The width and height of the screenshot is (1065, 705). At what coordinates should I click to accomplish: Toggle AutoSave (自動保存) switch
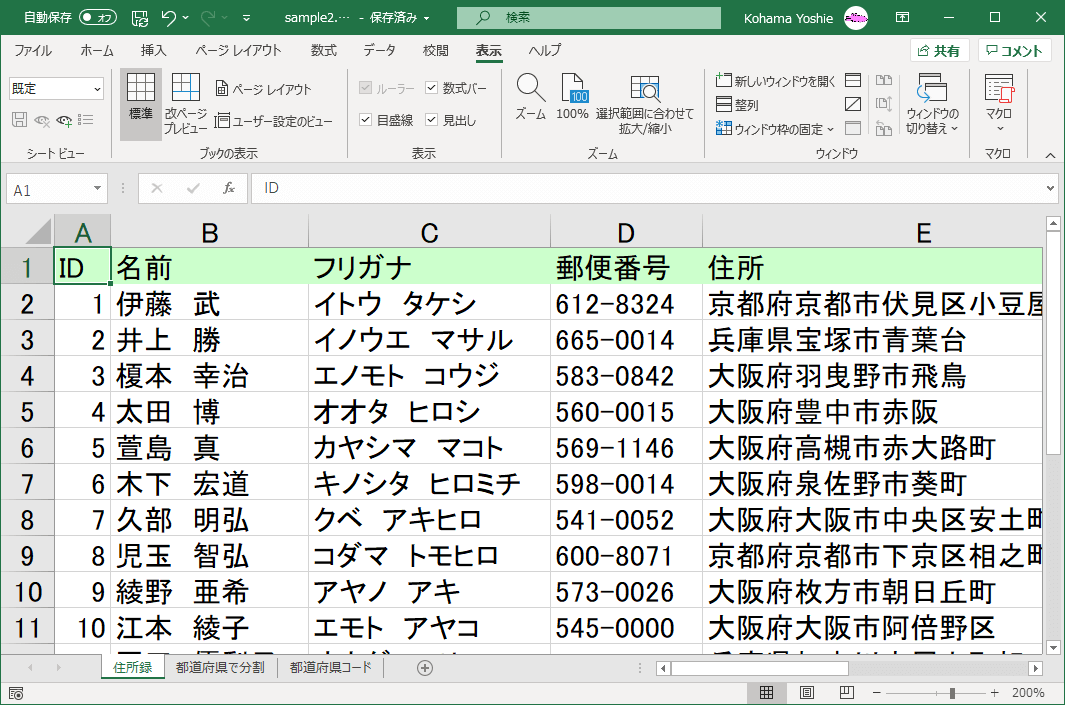pyautogui.click(x=98, y=18)
